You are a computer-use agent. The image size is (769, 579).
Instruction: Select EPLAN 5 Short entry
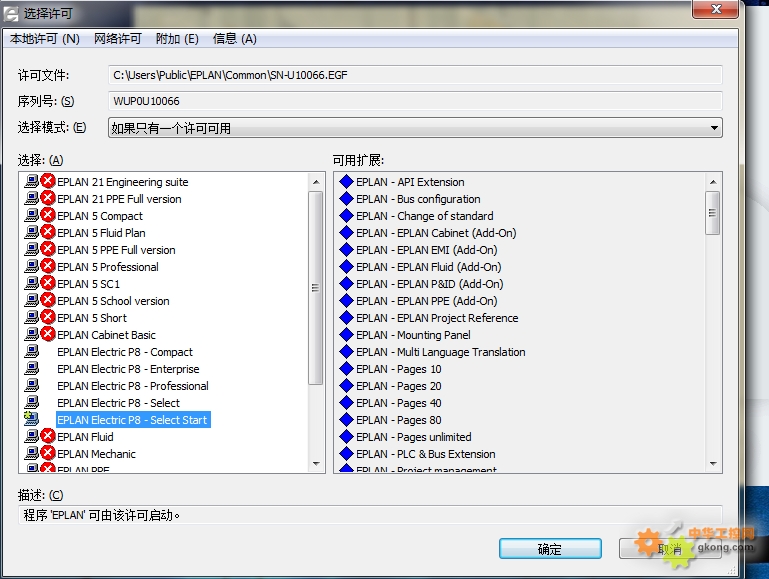(92, 318)
